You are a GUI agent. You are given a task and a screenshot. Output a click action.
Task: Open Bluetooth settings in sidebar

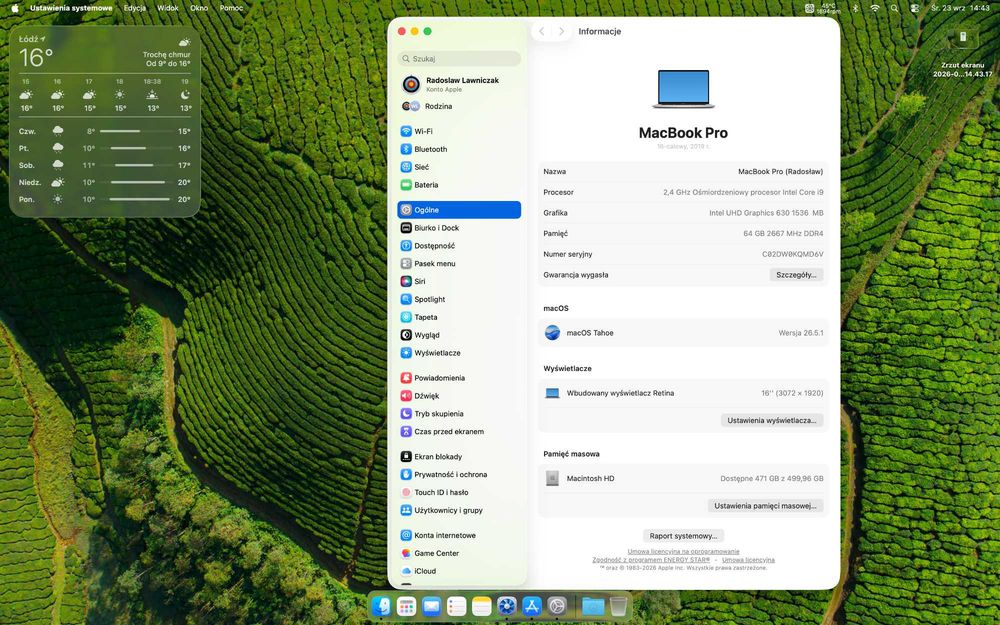pos(459,149)
